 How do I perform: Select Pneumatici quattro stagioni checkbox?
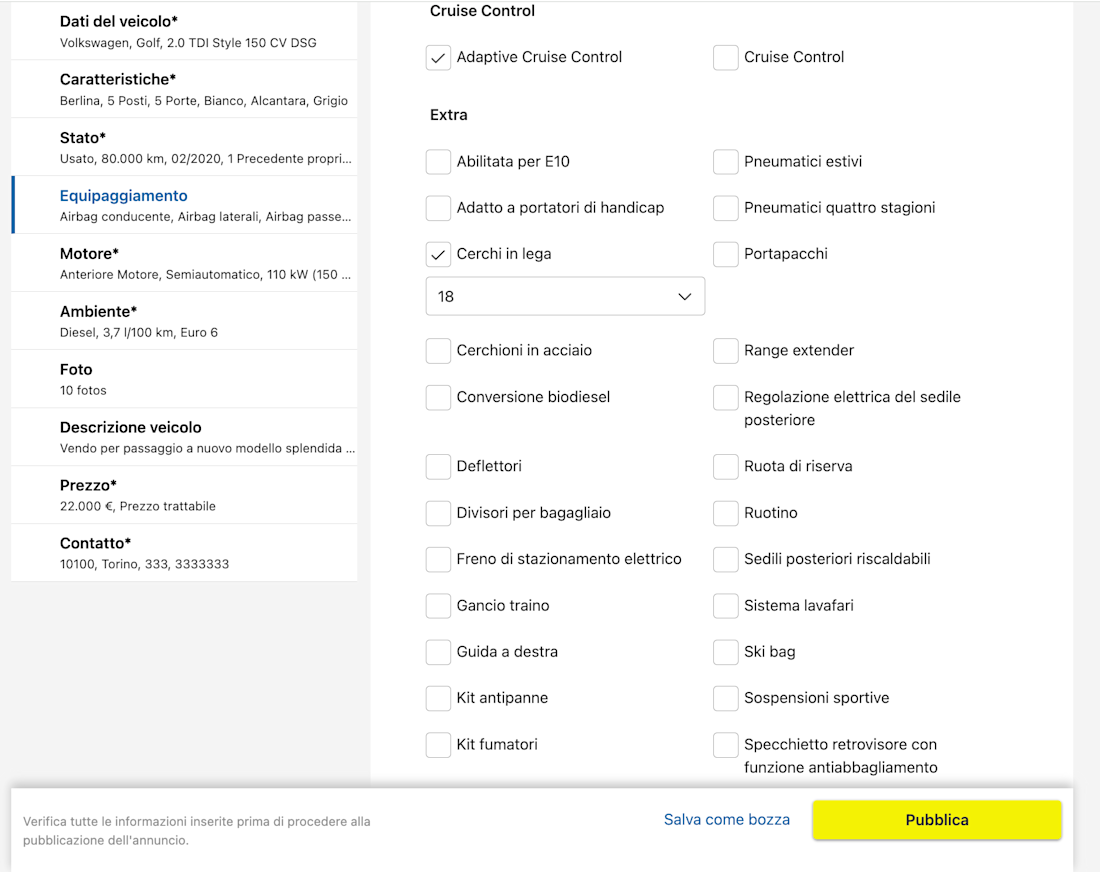coord(726,208)
